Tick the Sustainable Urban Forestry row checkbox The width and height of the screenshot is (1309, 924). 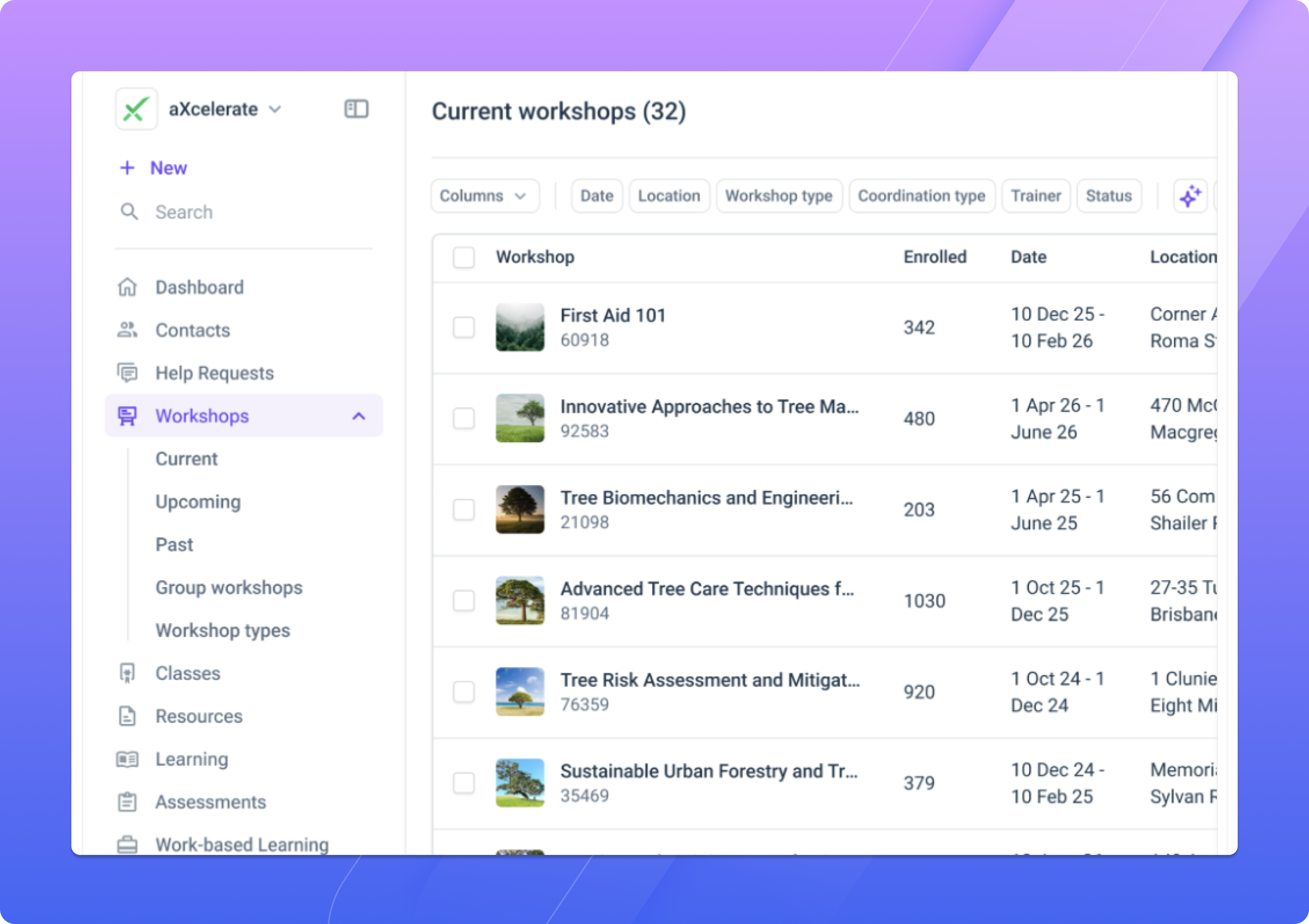(464, 783)
